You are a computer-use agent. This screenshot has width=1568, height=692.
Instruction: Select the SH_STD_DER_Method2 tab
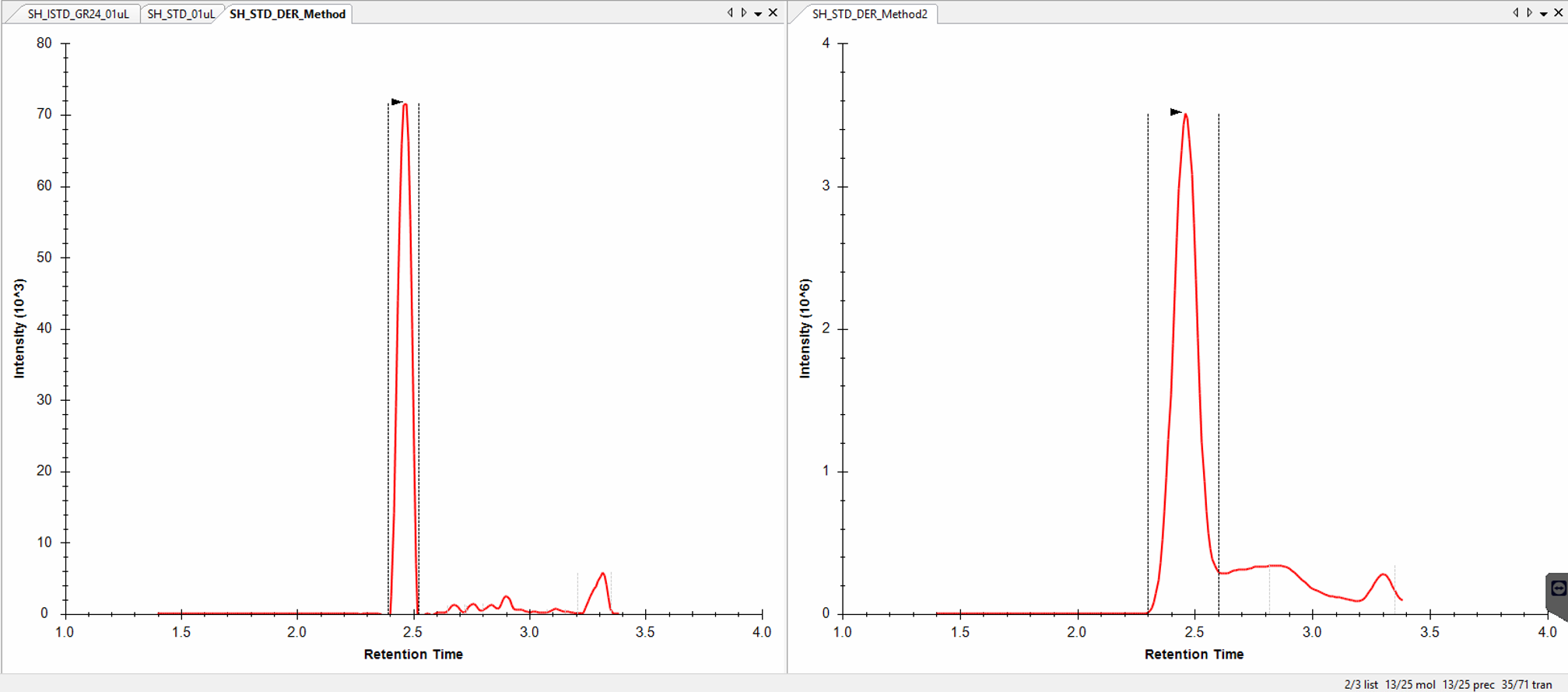(x=869, y=14)
